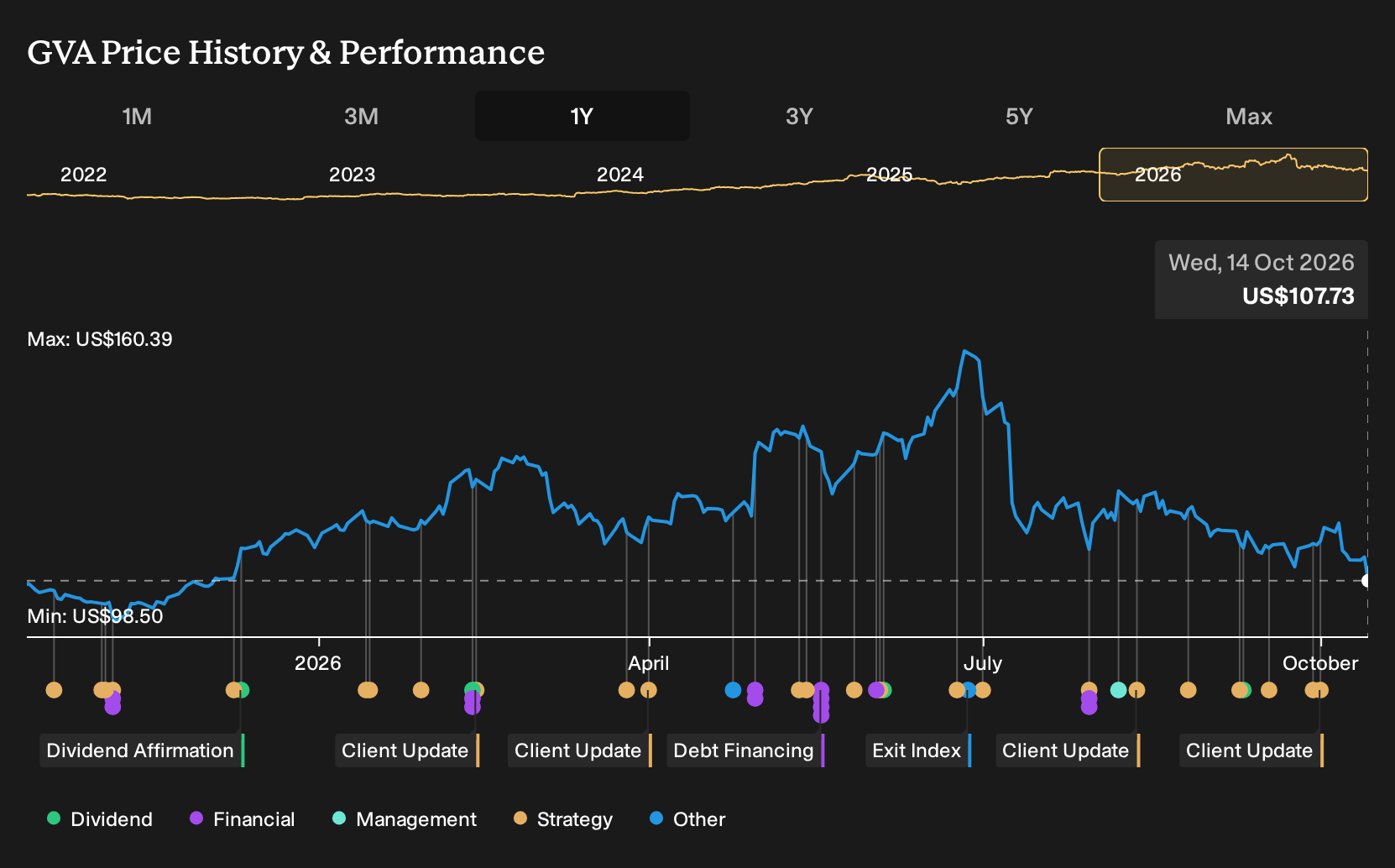This screenshot has width=1395, height=868.
Task: Click the Min: US$98.50 label
Action: point(95,616)
